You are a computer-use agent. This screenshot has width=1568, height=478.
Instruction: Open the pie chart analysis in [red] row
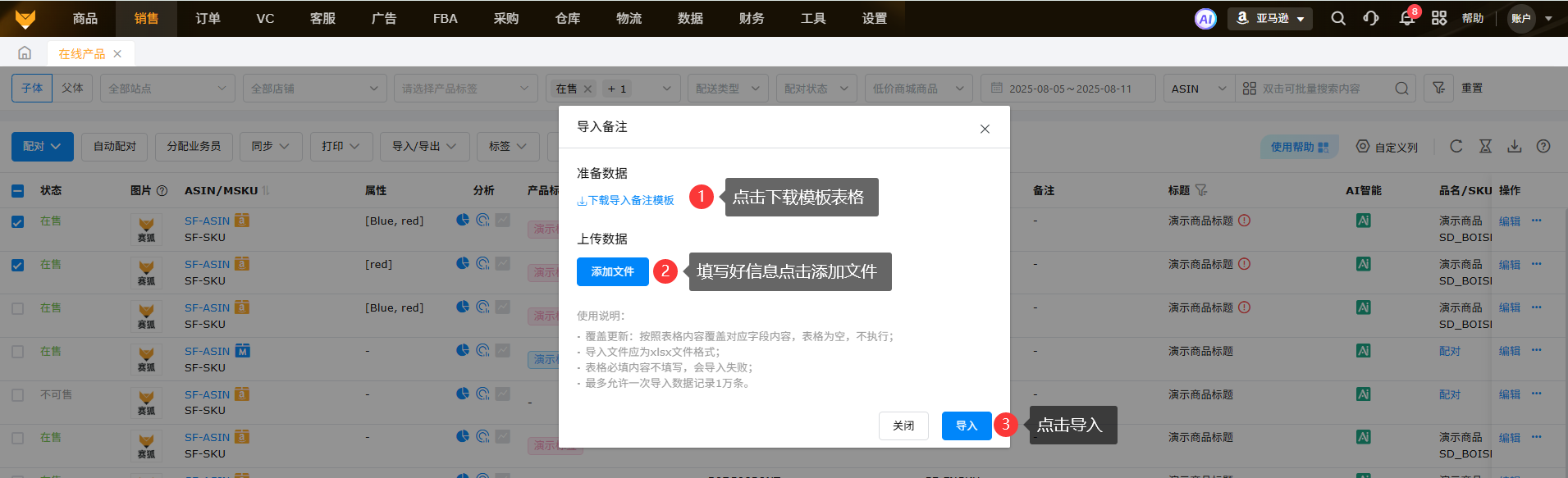click(x=463, y=263)
